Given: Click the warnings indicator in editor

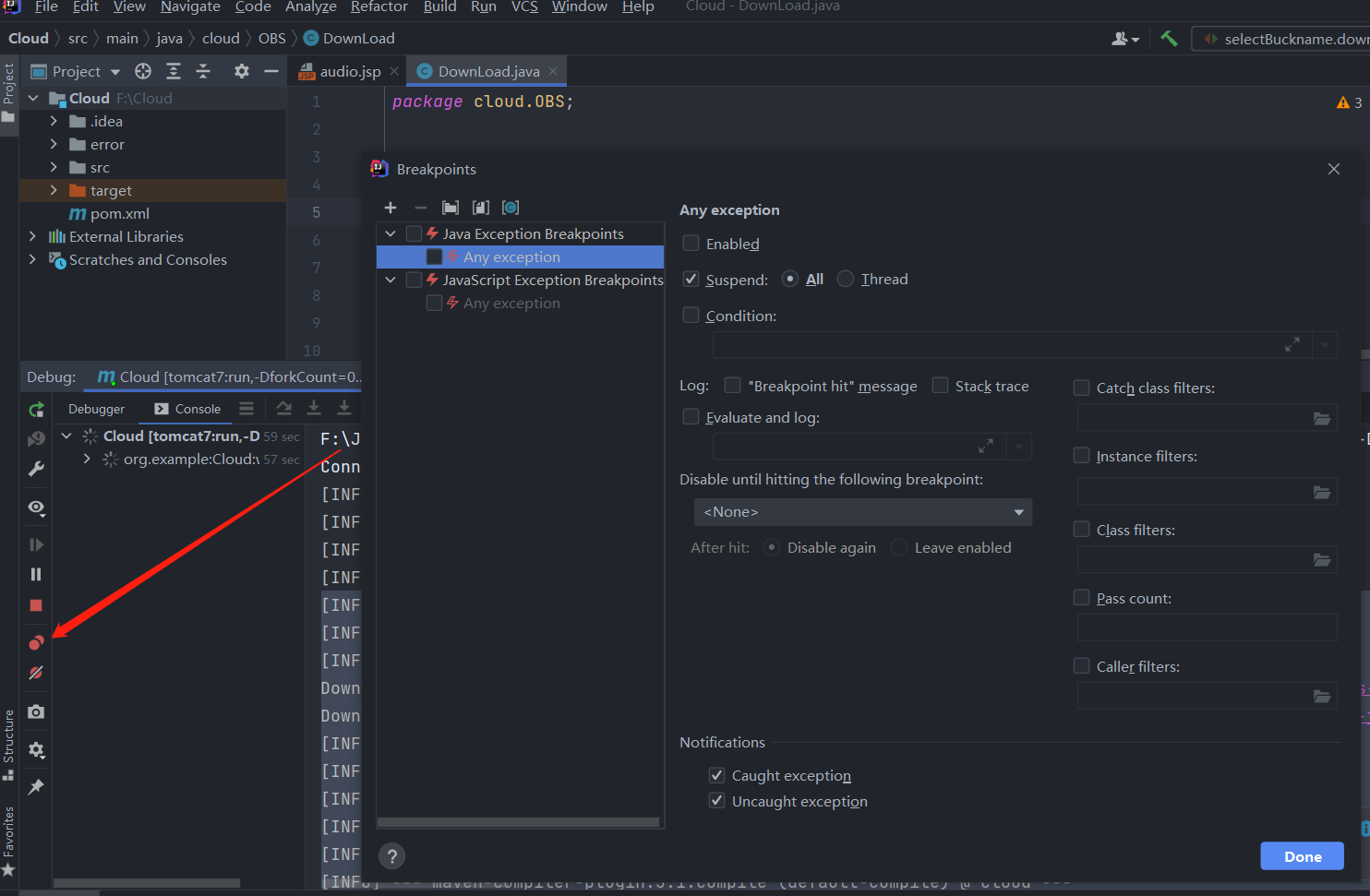Looking at the screenshot, I should pyautogui.click(x=1349, y=102).
